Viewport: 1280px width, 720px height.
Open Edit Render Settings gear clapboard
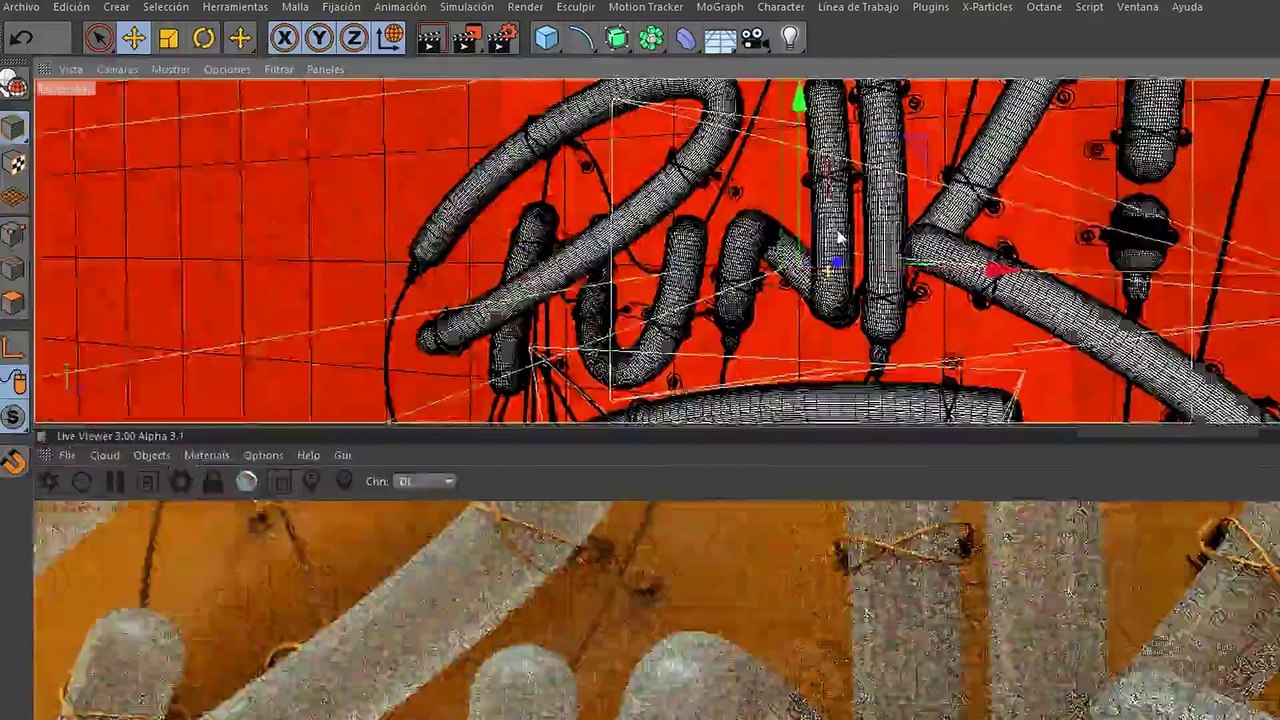(x=503, y=39)
